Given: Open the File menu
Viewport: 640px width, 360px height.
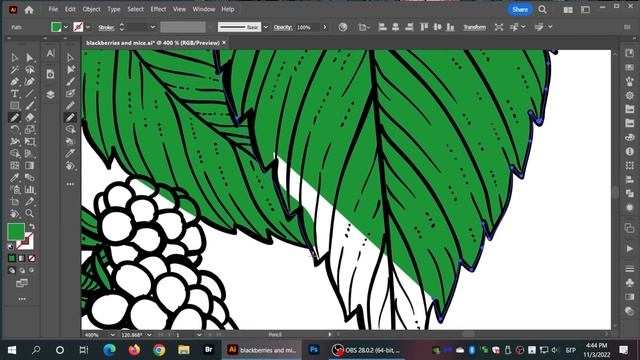Looking at the screenshot, I should coord(53,9).
